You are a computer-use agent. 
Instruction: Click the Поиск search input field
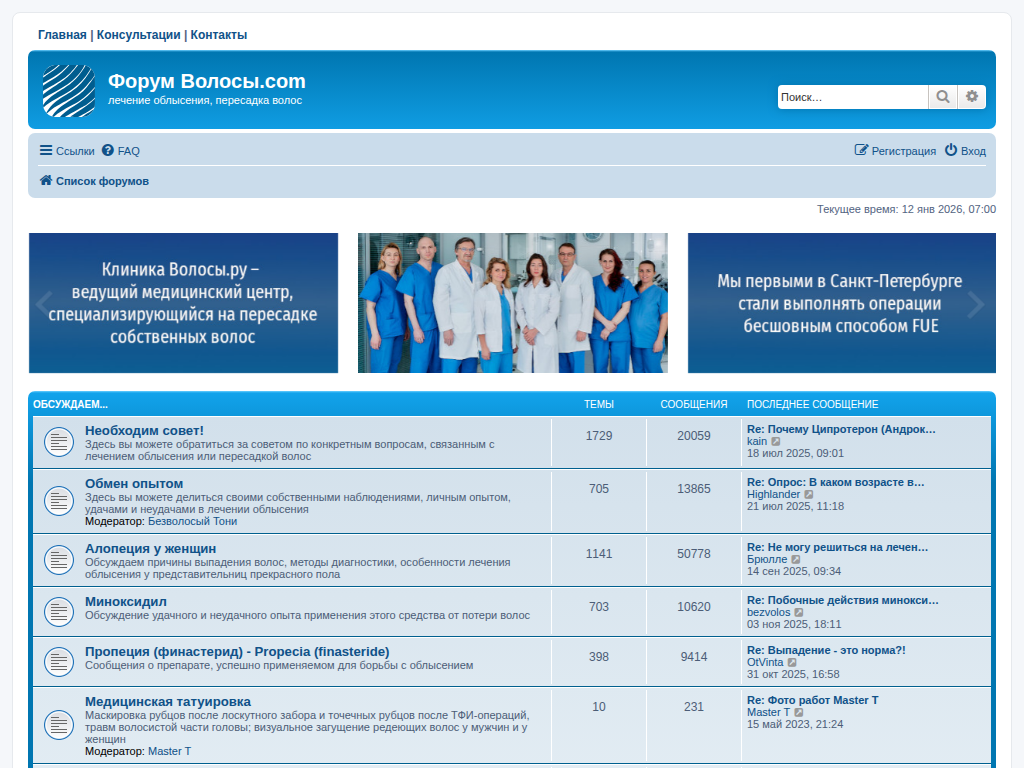(x=852, y=97)
